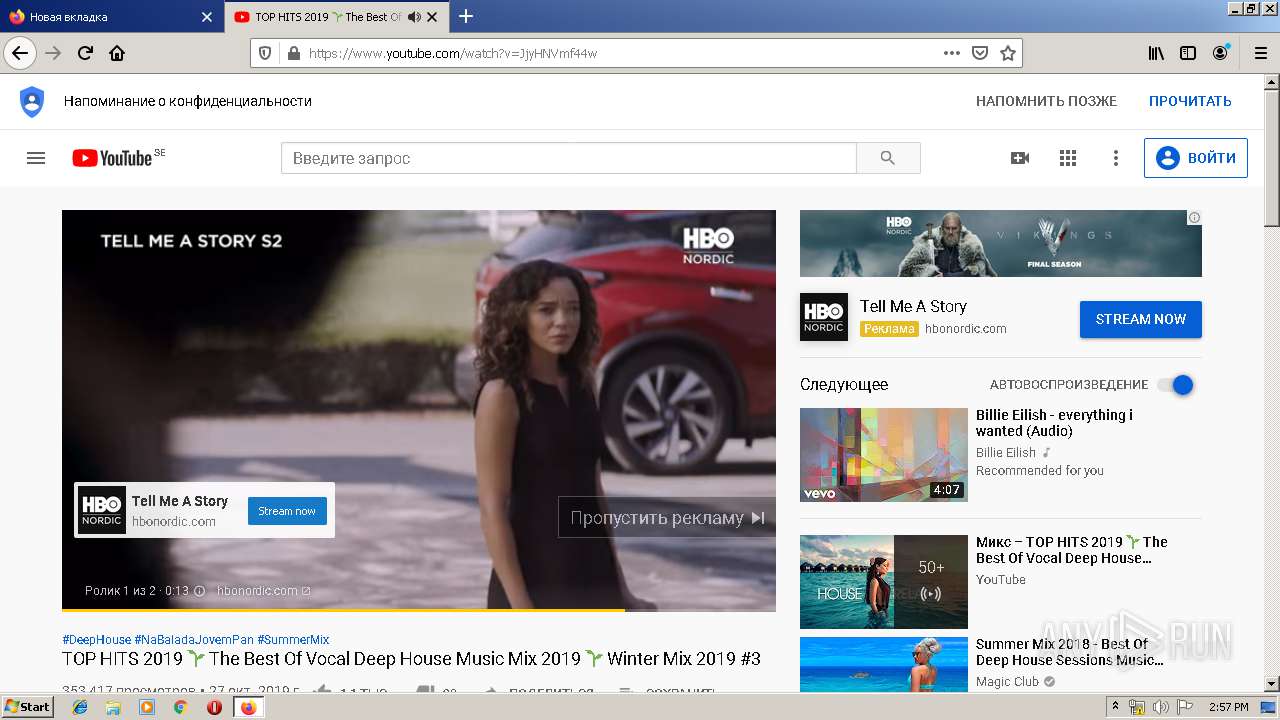Screen dimensions: 1280x720
Task: Select the TOP HITS 2019 tab
Action: [335, 17]
